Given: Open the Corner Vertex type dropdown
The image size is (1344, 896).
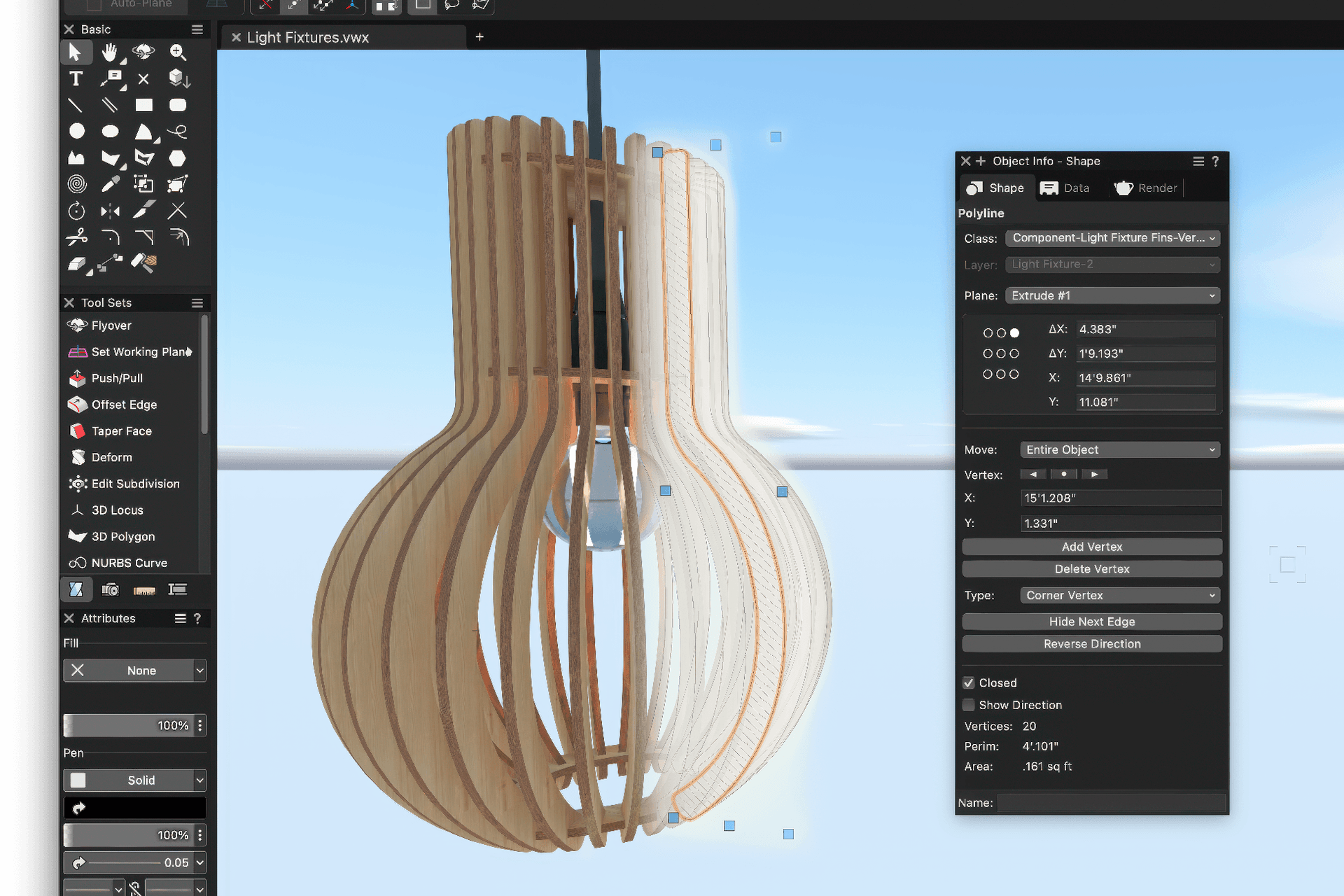Looking at the screenshot, I should click(1119, 594).
